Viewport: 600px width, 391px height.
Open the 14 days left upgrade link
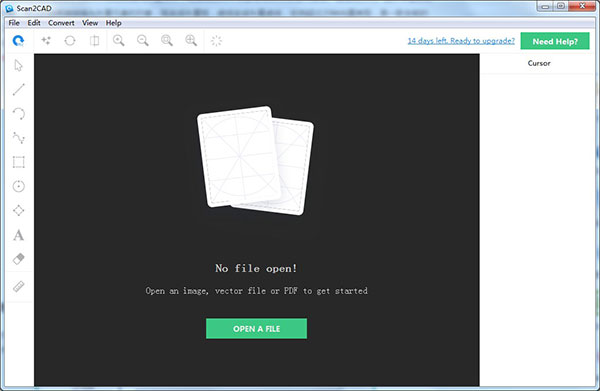(461, 41)
